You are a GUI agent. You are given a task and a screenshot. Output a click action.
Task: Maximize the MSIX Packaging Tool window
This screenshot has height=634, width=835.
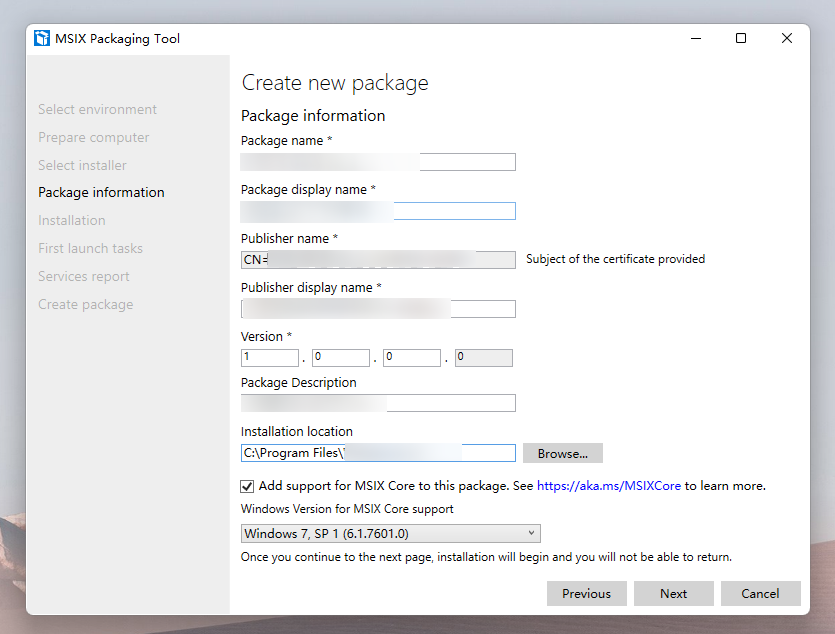(741, 38)
